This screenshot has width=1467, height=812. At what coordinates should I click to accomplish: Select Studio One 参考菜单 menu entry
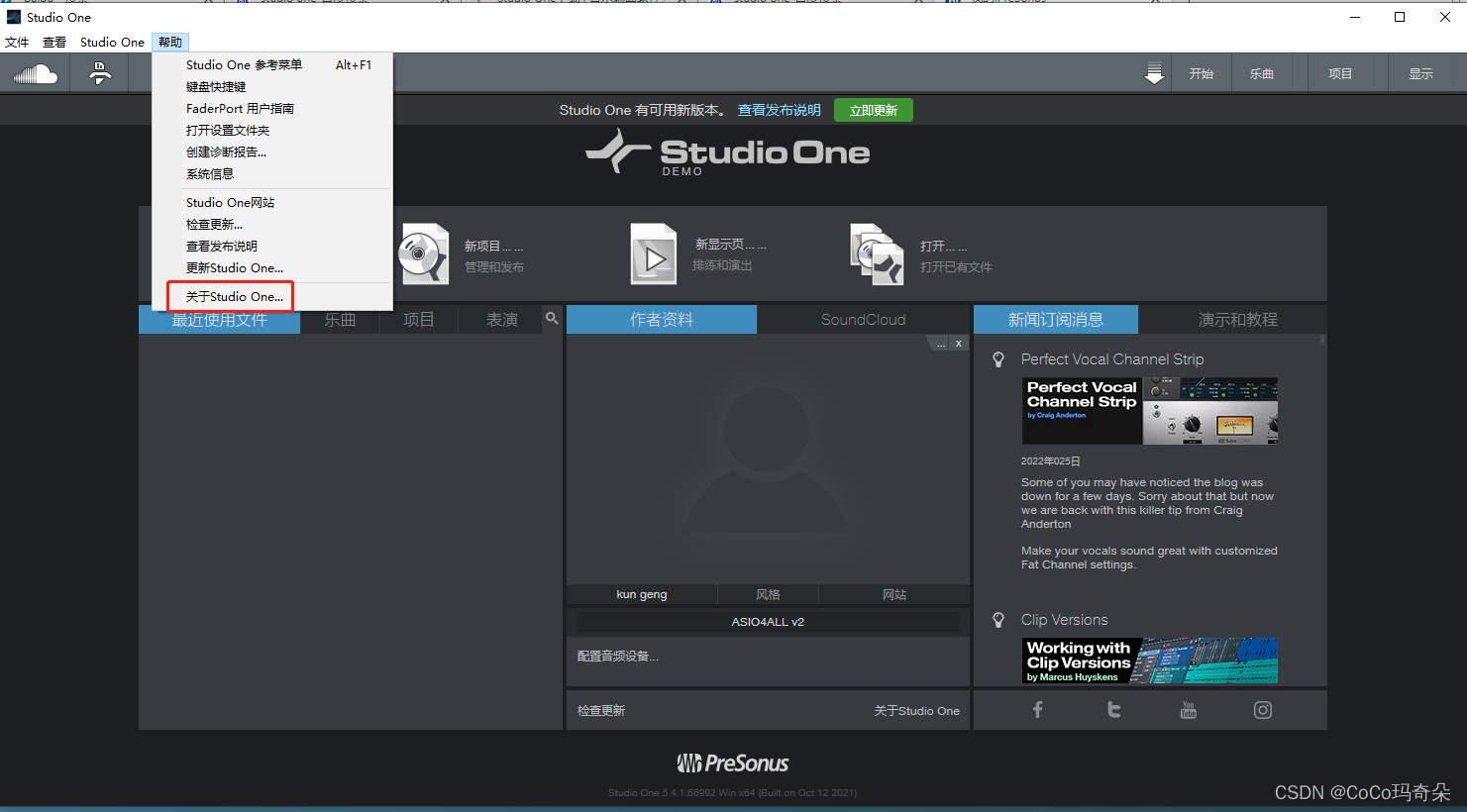[x=272, y=64]
